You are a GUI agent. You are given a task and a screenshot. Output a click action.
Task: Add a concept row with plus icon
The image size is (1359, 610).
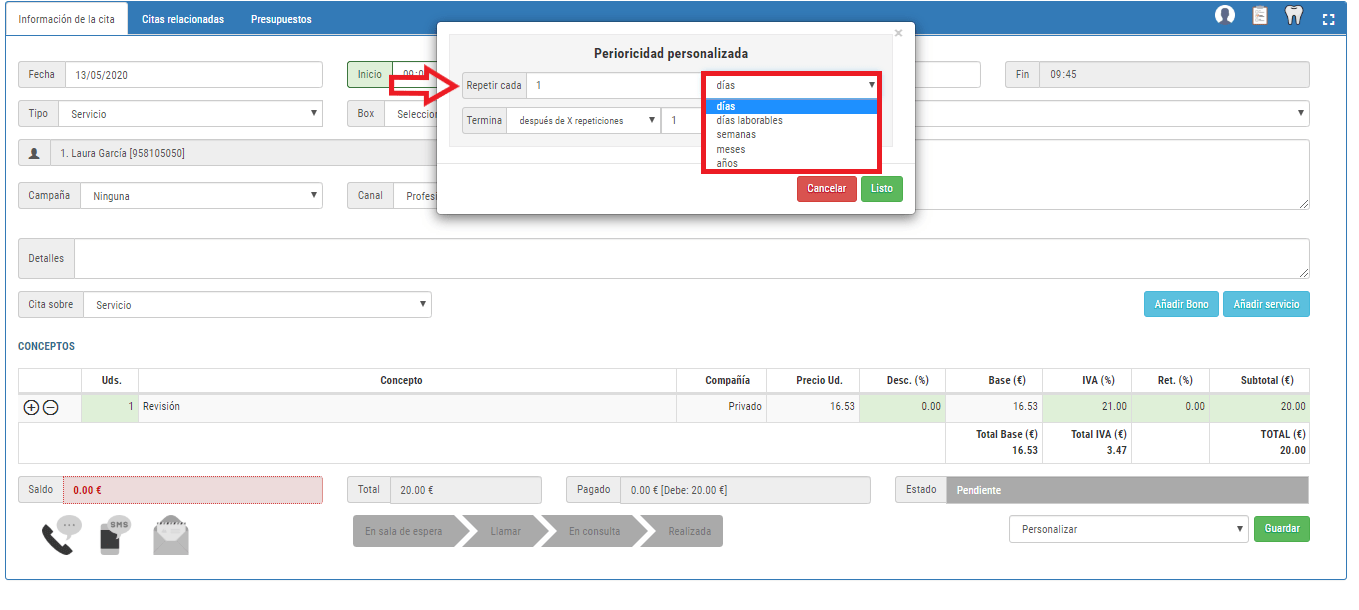31,407
